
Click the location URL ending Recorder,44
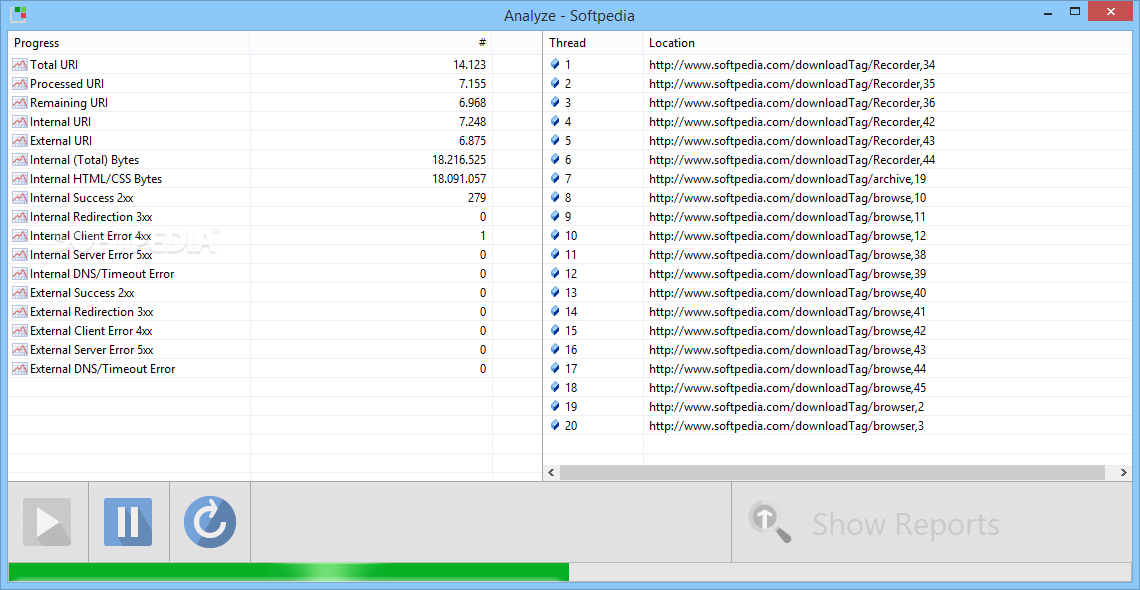pos(792,160)
